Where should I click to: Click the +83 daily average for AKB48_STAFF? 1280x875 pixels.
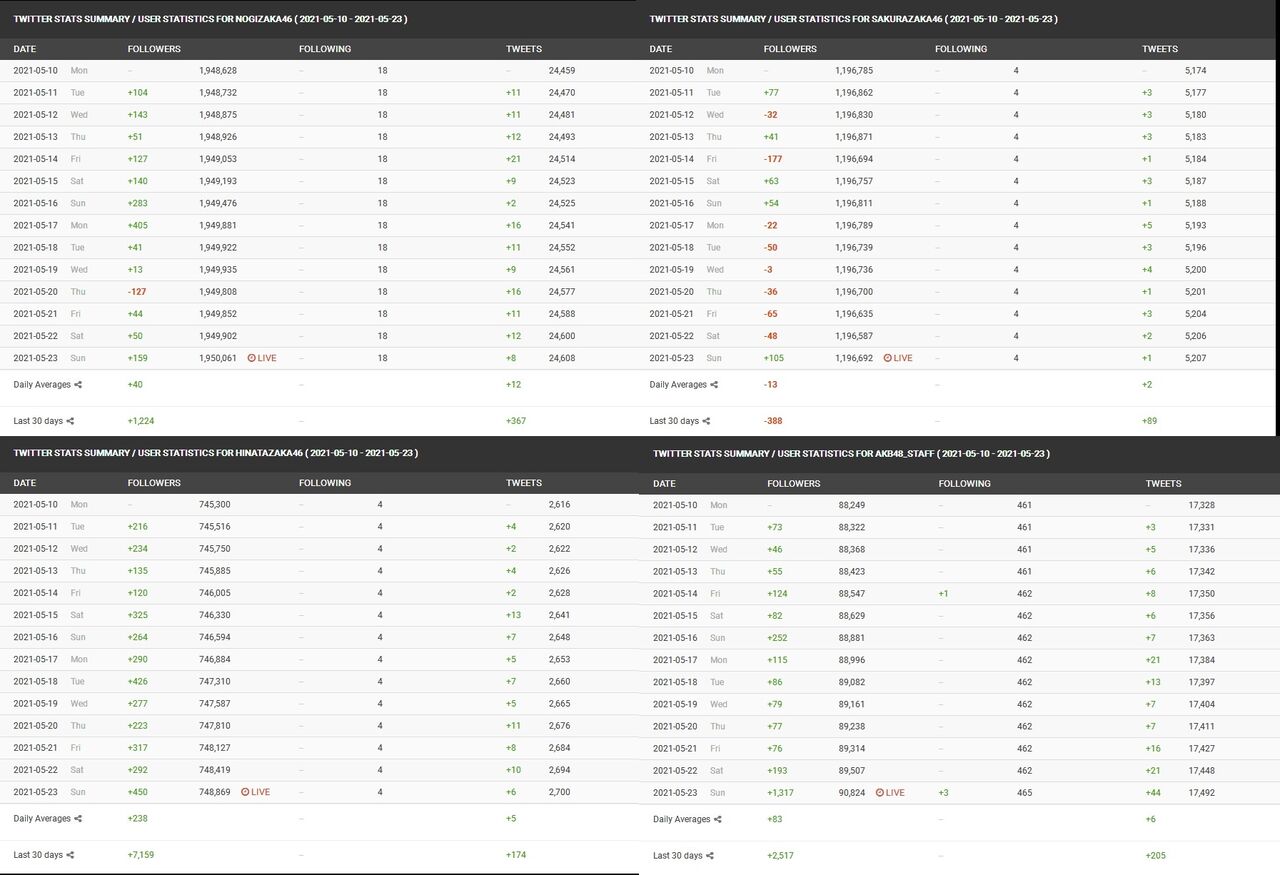775,820
